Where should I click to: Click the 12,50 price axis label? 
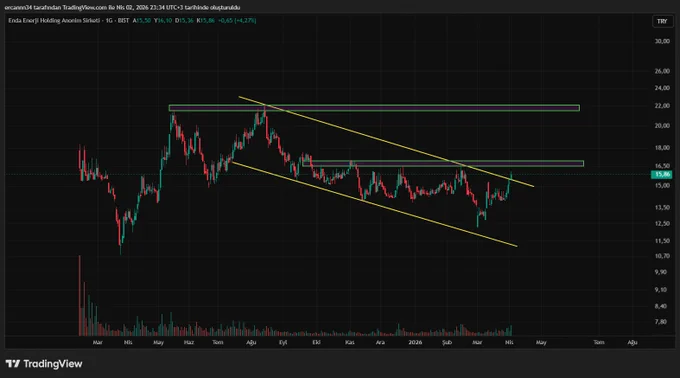[662, 224]
